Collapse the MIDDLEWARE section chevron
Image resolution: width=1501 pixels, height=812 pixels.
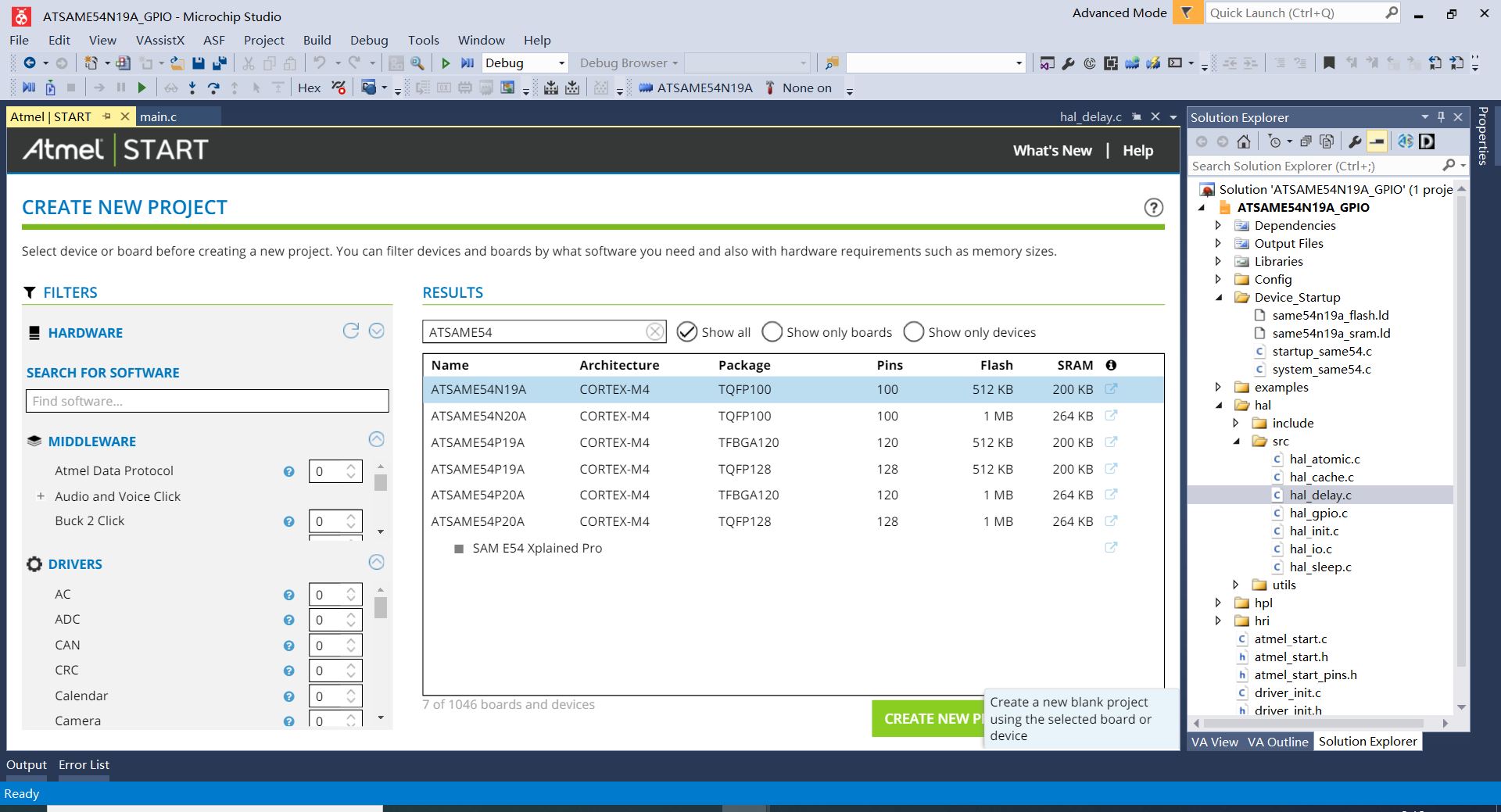click(x=376, y=439)
